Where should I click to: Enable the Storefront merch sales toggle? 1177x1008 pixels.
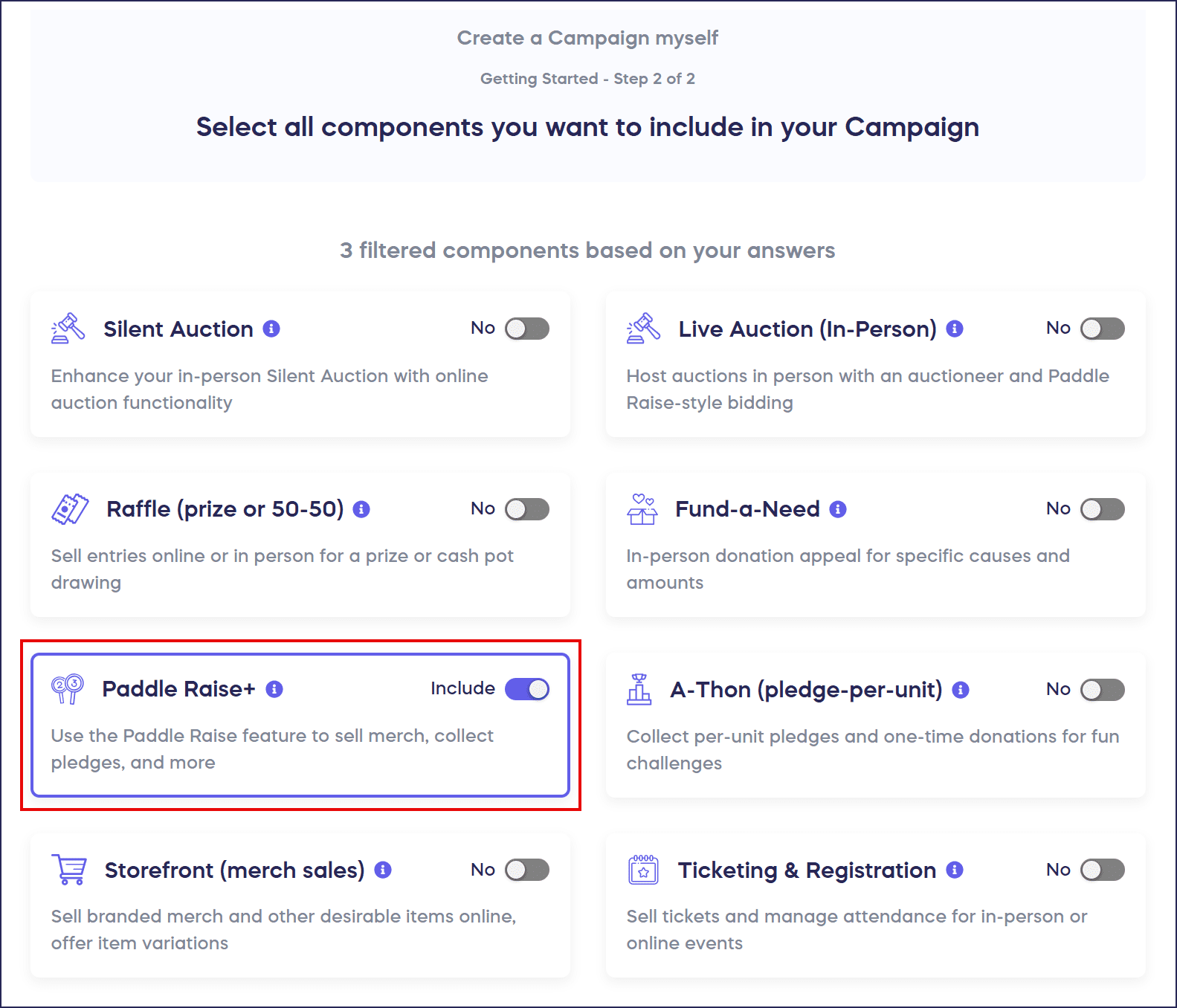coord(527,870)
